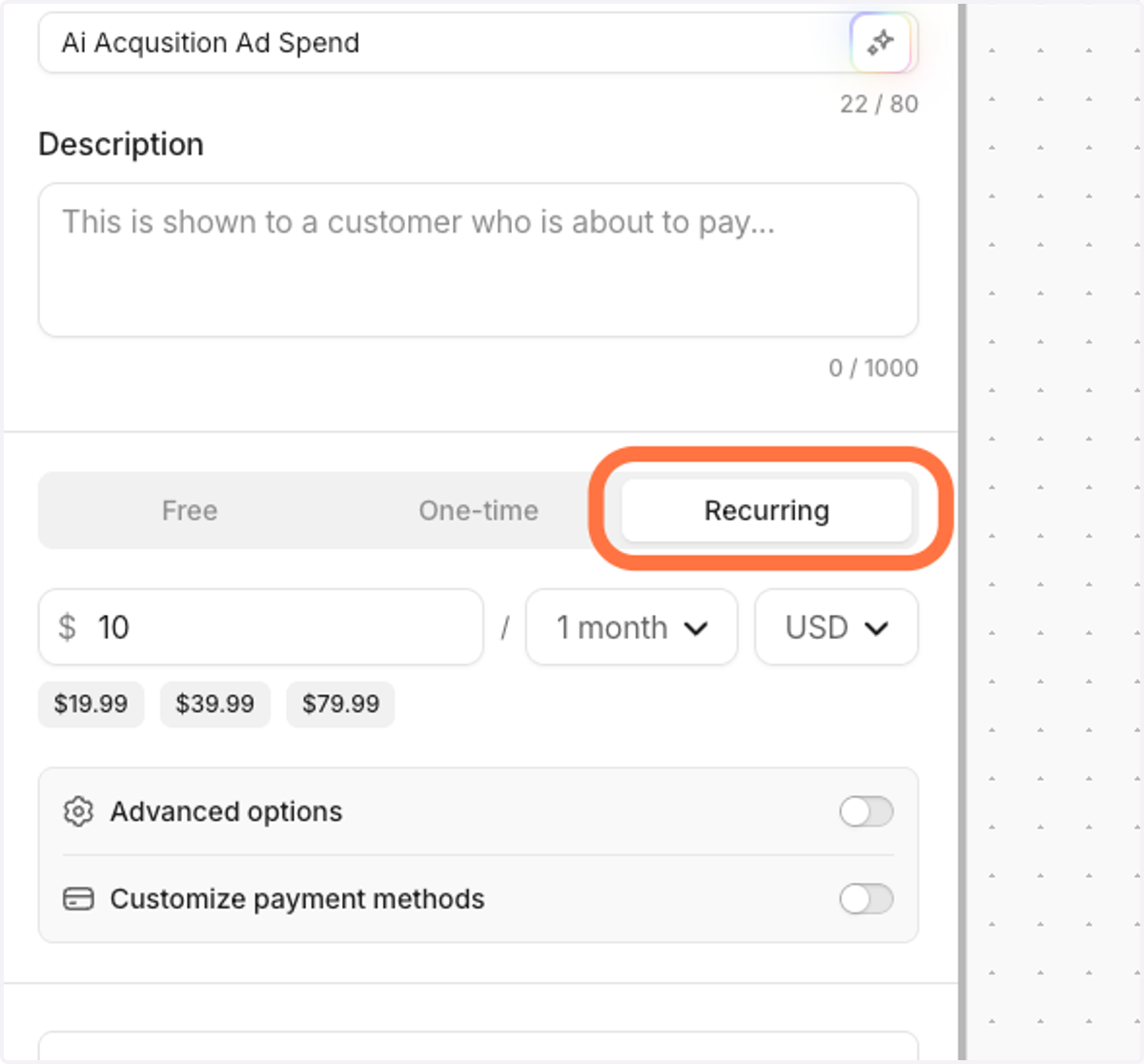The height and width of the screenshot is (1064, 1144).
Task: Toggle the Advanced options switch
Action: tap(866, 811)
